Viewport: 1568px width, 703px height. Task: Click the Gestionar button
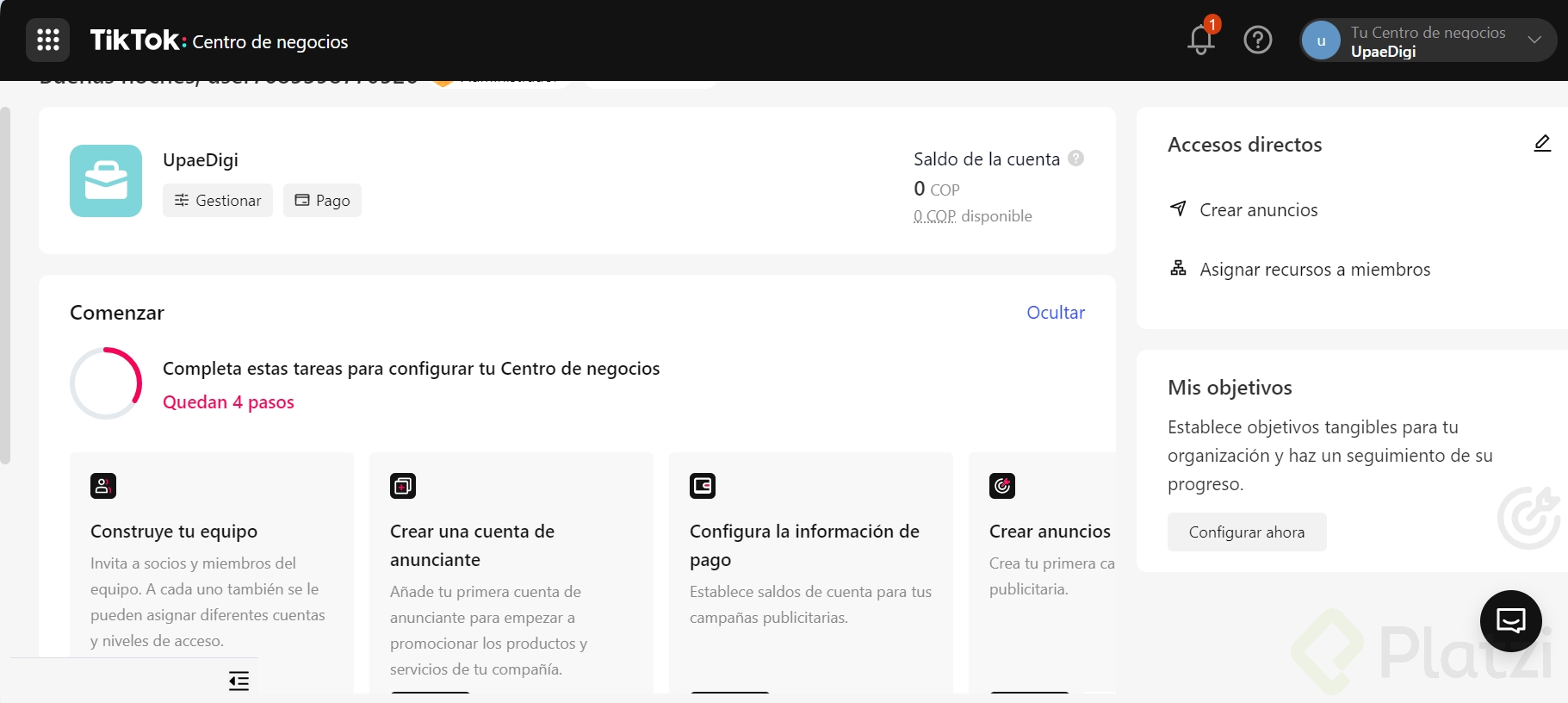[218, 200]
